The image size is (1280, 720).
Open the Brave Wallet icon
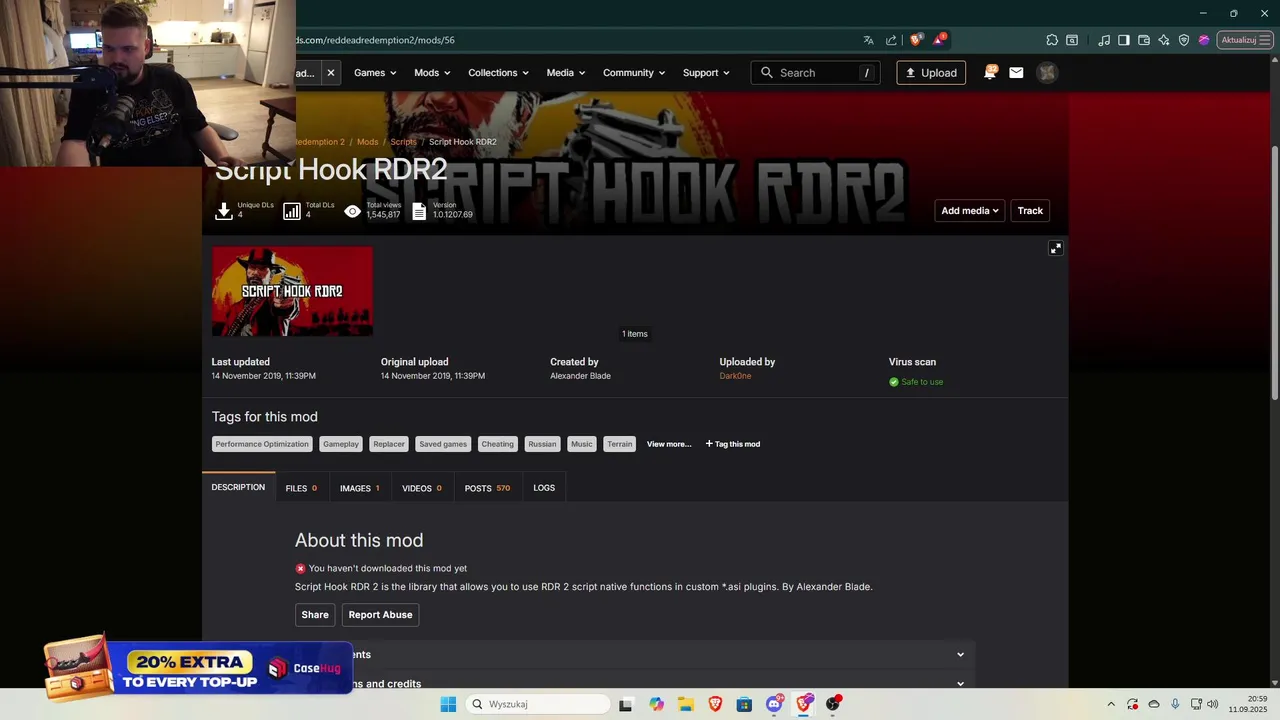pos(1144,40)
